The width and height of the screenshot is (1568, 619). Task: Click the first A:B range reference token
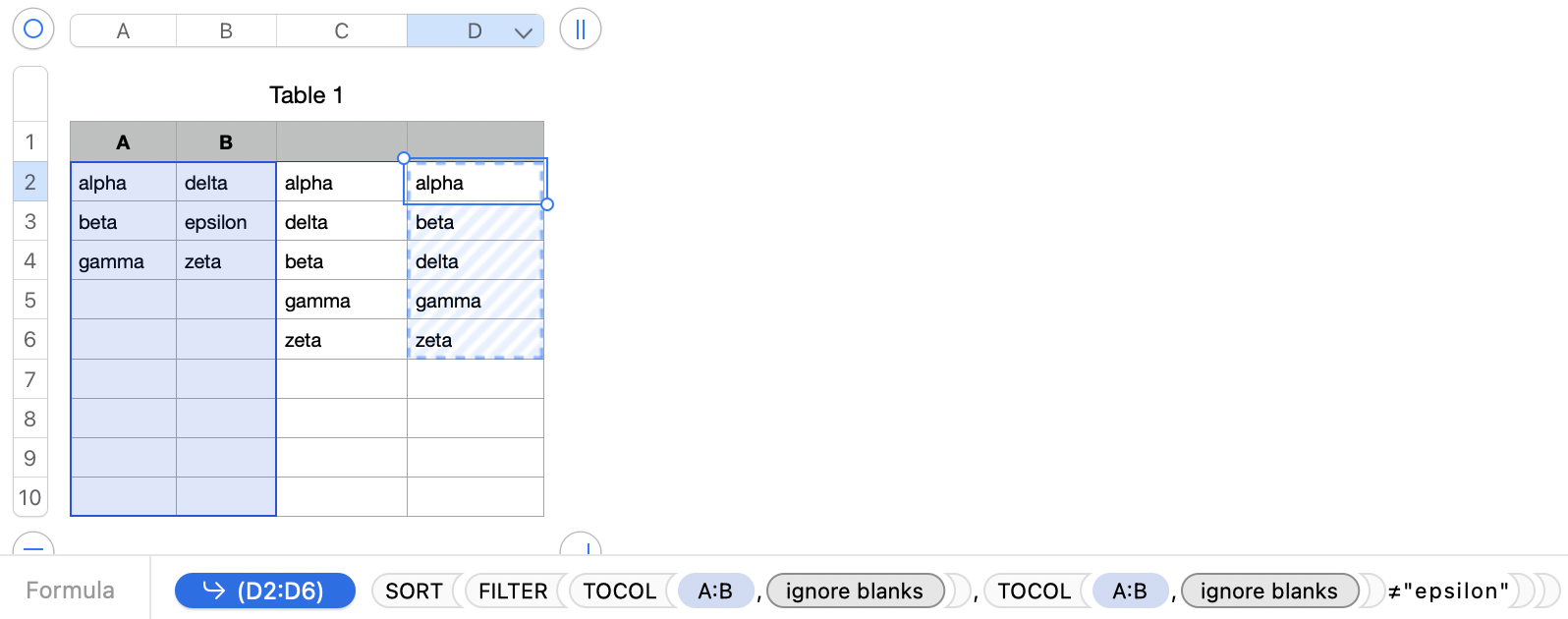coord(715,591)
